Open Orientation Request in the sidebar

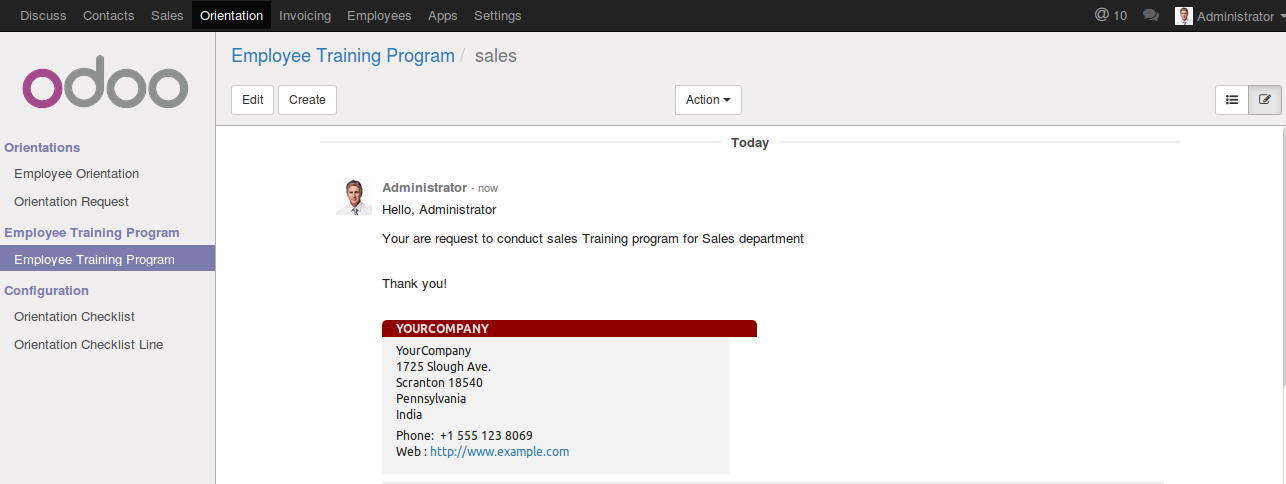(71, 202)
